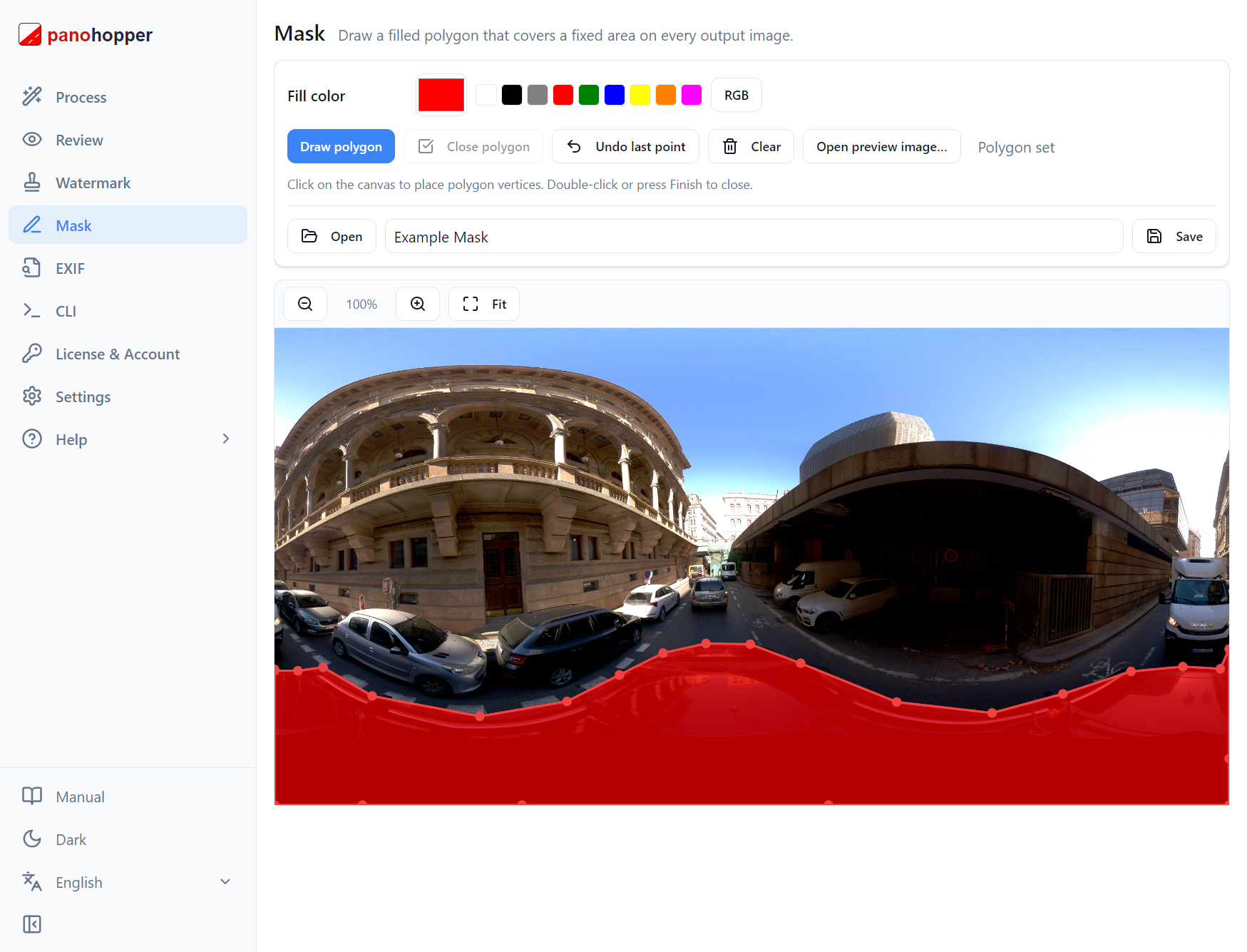Click Open preview image button

882,146
